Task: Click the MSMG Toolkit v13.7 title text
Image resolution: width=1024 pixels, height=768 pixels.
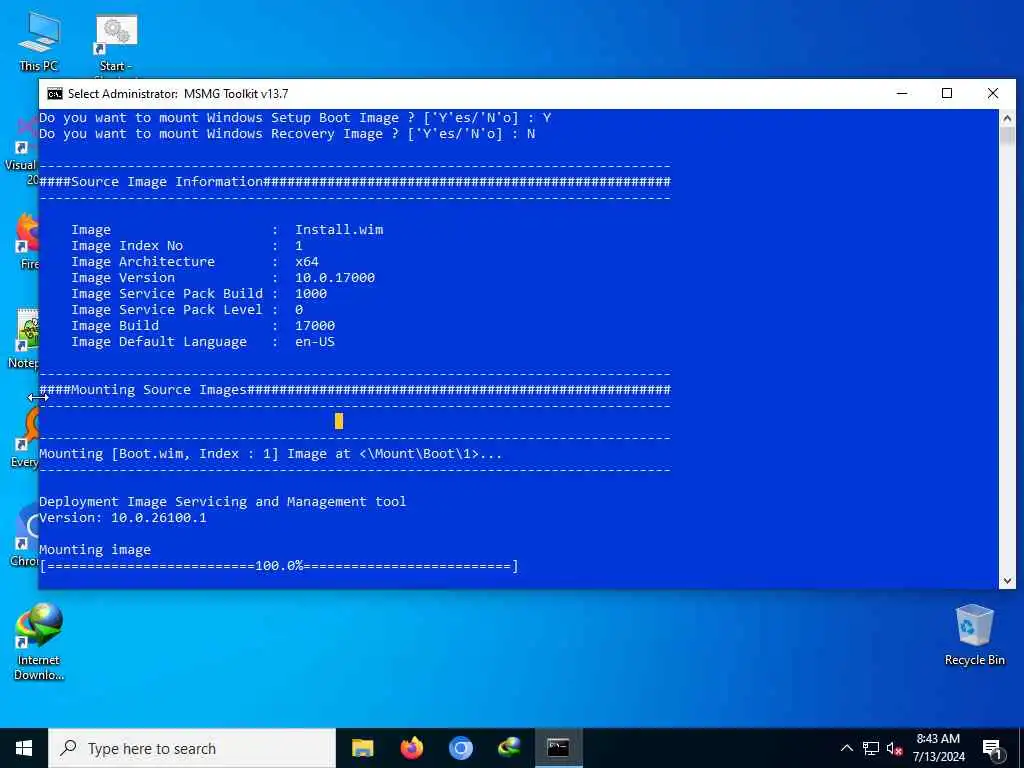Action: point(236,93)
